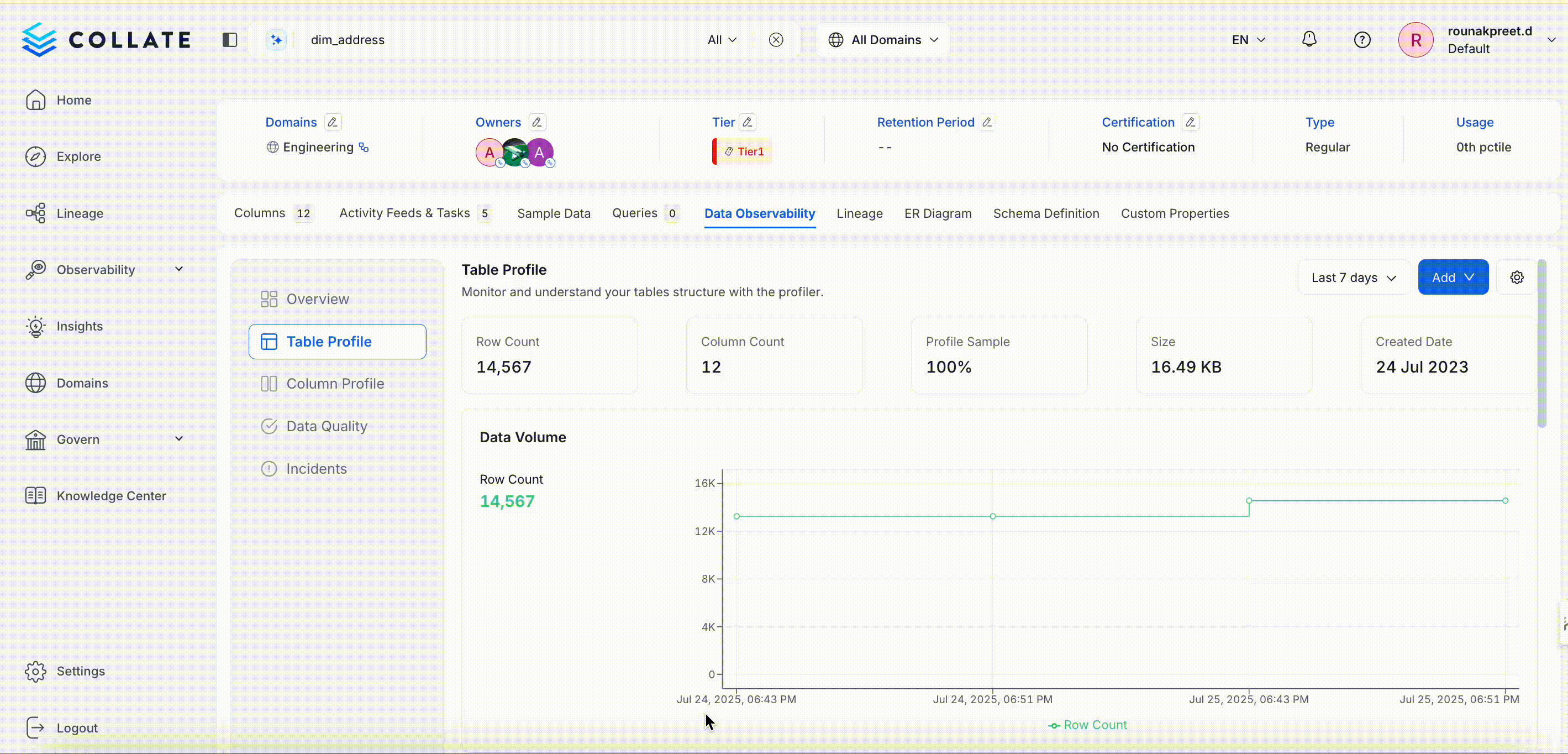
Task: Select Column Profile in side panel
Action: tap(335, 384)
